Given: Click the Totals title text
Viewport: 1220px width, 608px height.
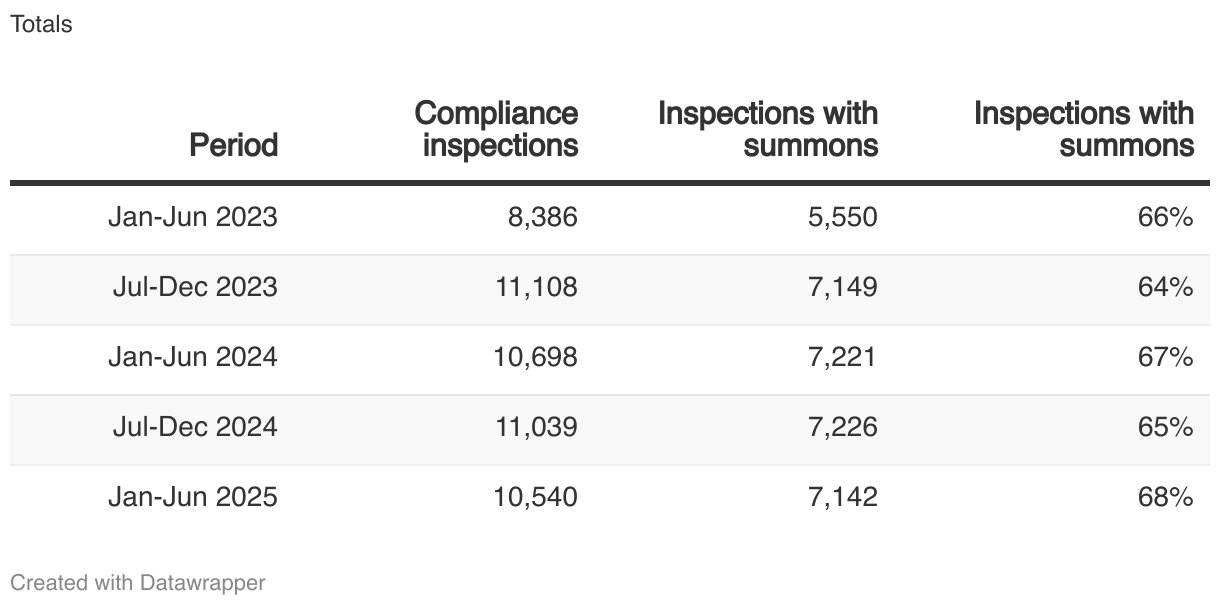Looking at the screenshot, I should pyautogui.click(x=41, y=24).
